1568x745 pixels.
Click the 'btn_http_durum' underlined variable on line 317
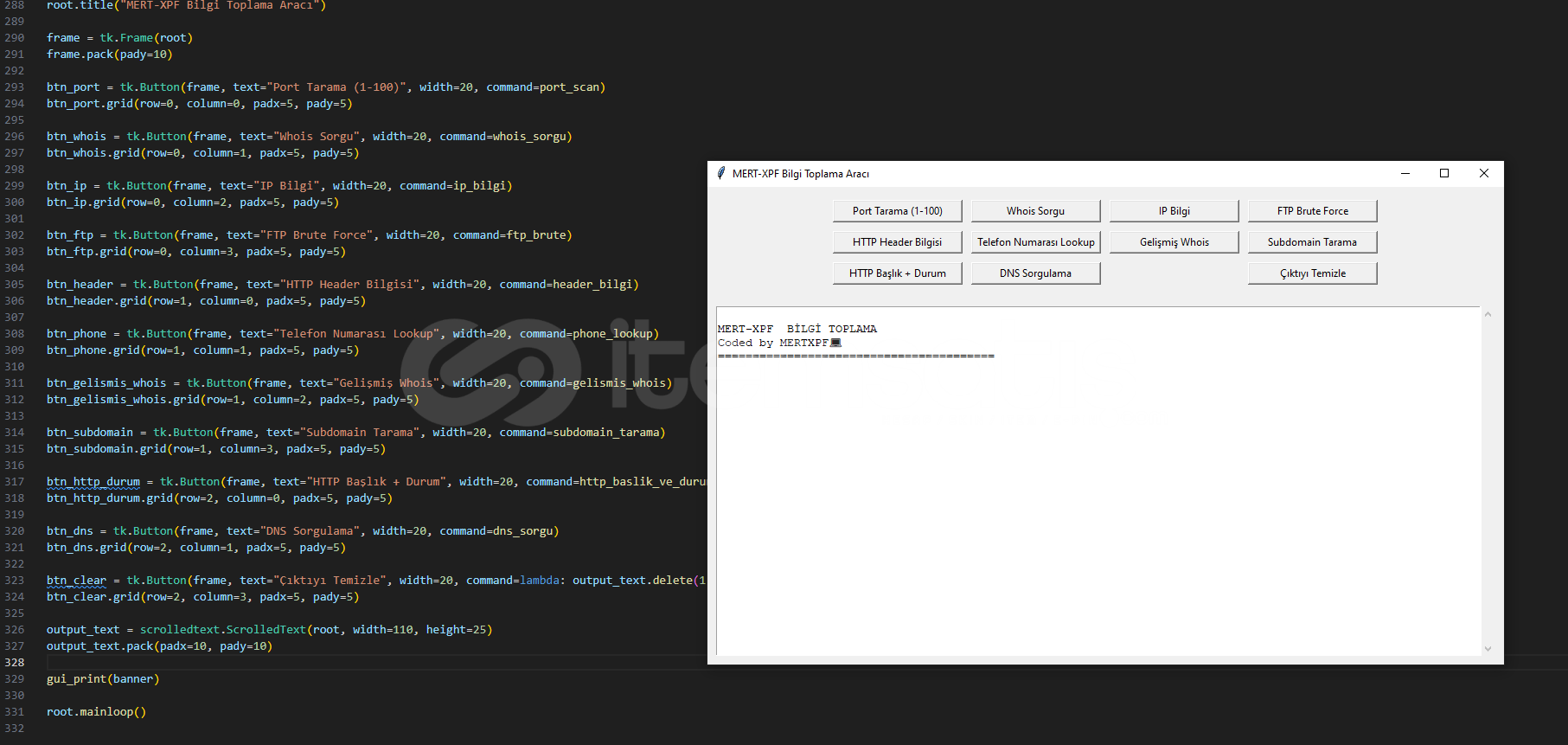pyautogui.click(x=93, y=482)
